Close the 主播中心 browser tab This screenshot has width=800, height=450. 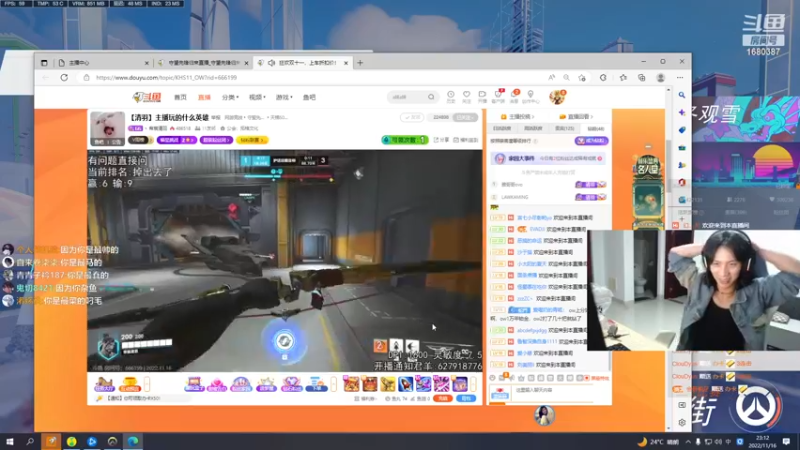(x=146, y=63)
